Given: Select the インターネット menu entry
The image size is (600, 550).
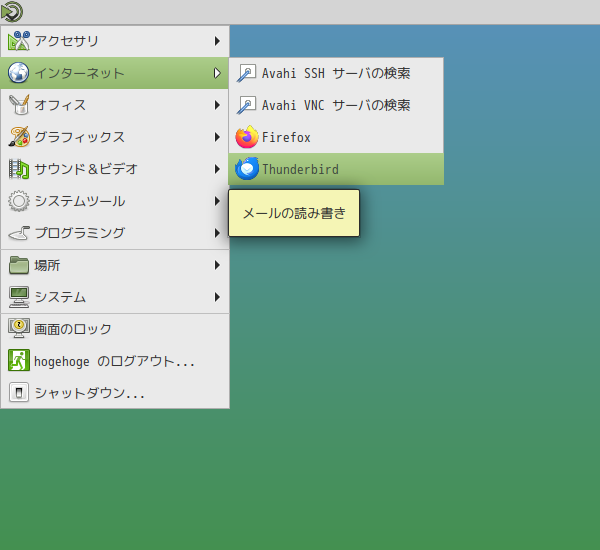Looking at the screenshot, I should click(115, 73).
